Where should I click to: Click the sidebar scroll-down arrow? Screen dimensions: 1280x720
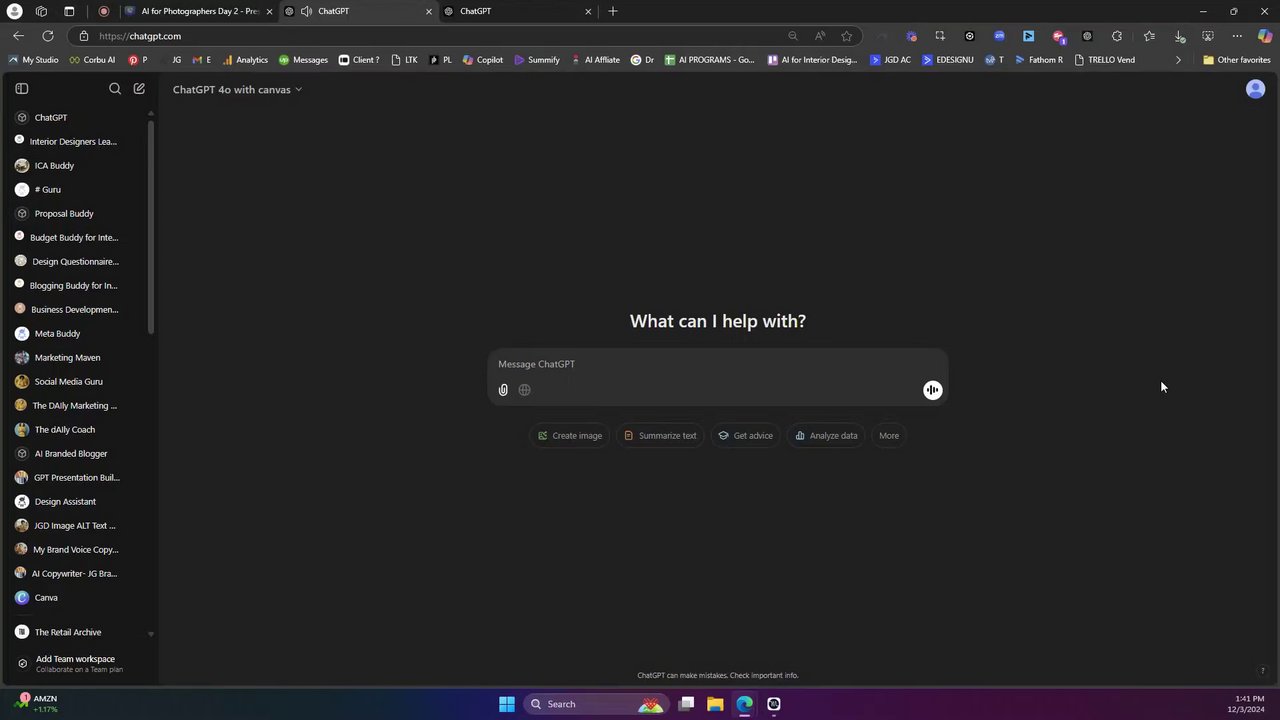(151, 634)
